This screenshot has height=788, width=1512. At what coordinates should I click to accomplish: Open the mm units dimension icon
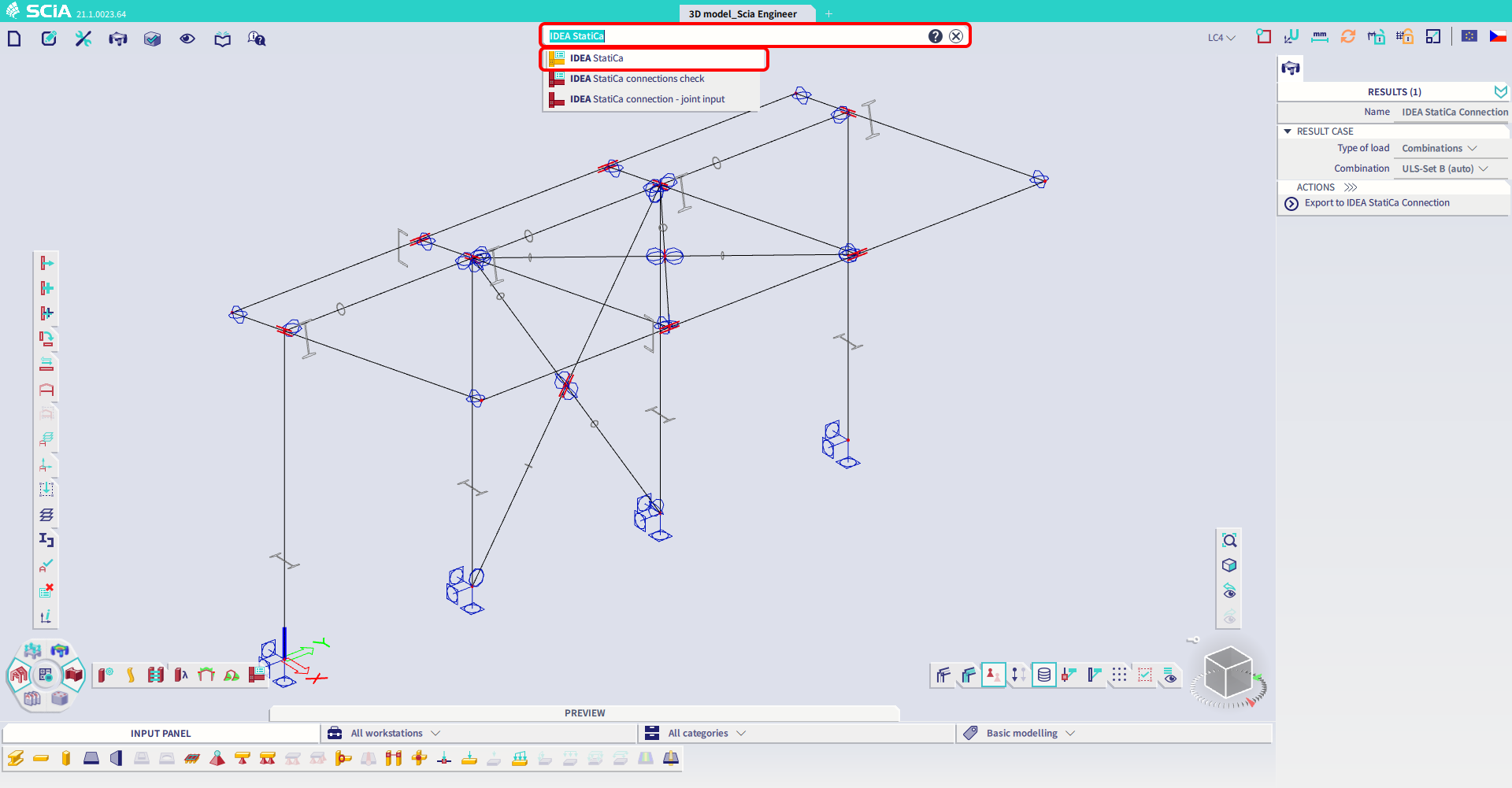pyautogui.click(x=1320, y=36)
